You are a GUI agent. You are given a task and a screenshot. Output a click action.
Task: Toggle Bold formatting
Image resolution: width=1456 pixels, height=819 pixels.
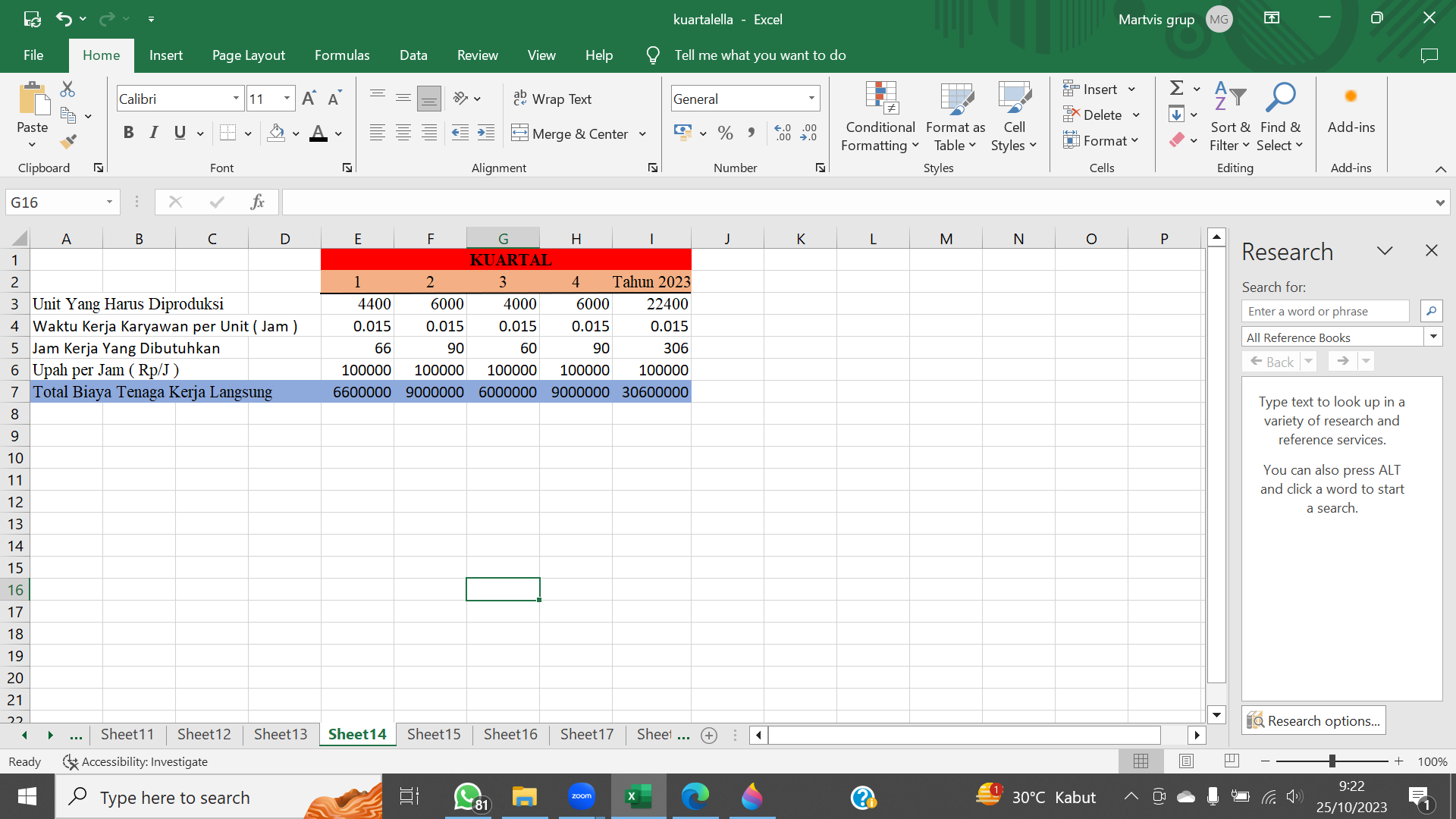tap(128, 133)
